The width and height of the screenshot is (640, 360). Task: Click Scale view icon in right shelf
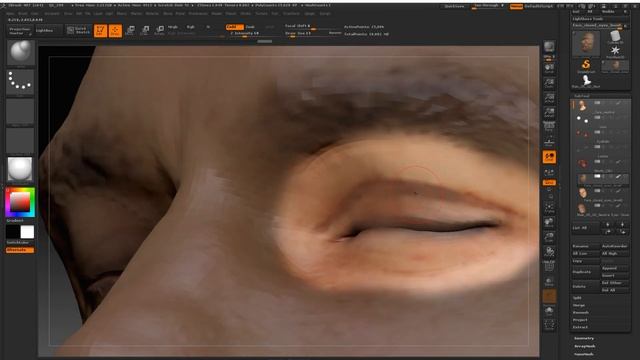(x=549, y=237)
